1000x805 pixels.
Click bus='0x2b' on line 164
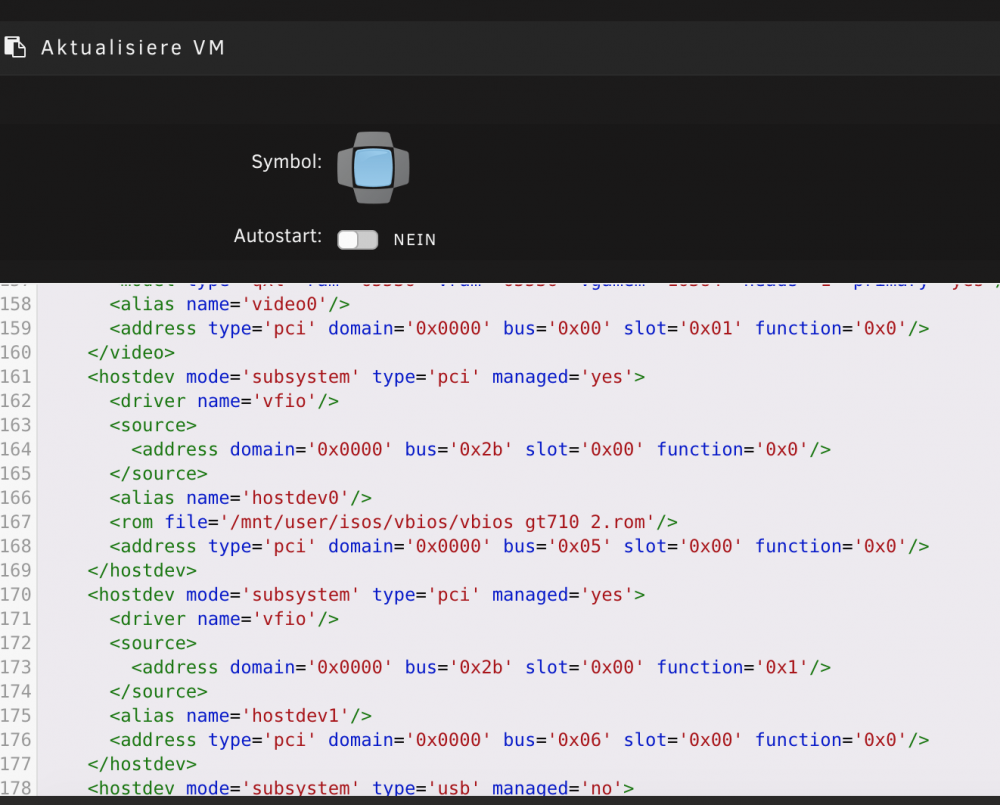[459, 450]
